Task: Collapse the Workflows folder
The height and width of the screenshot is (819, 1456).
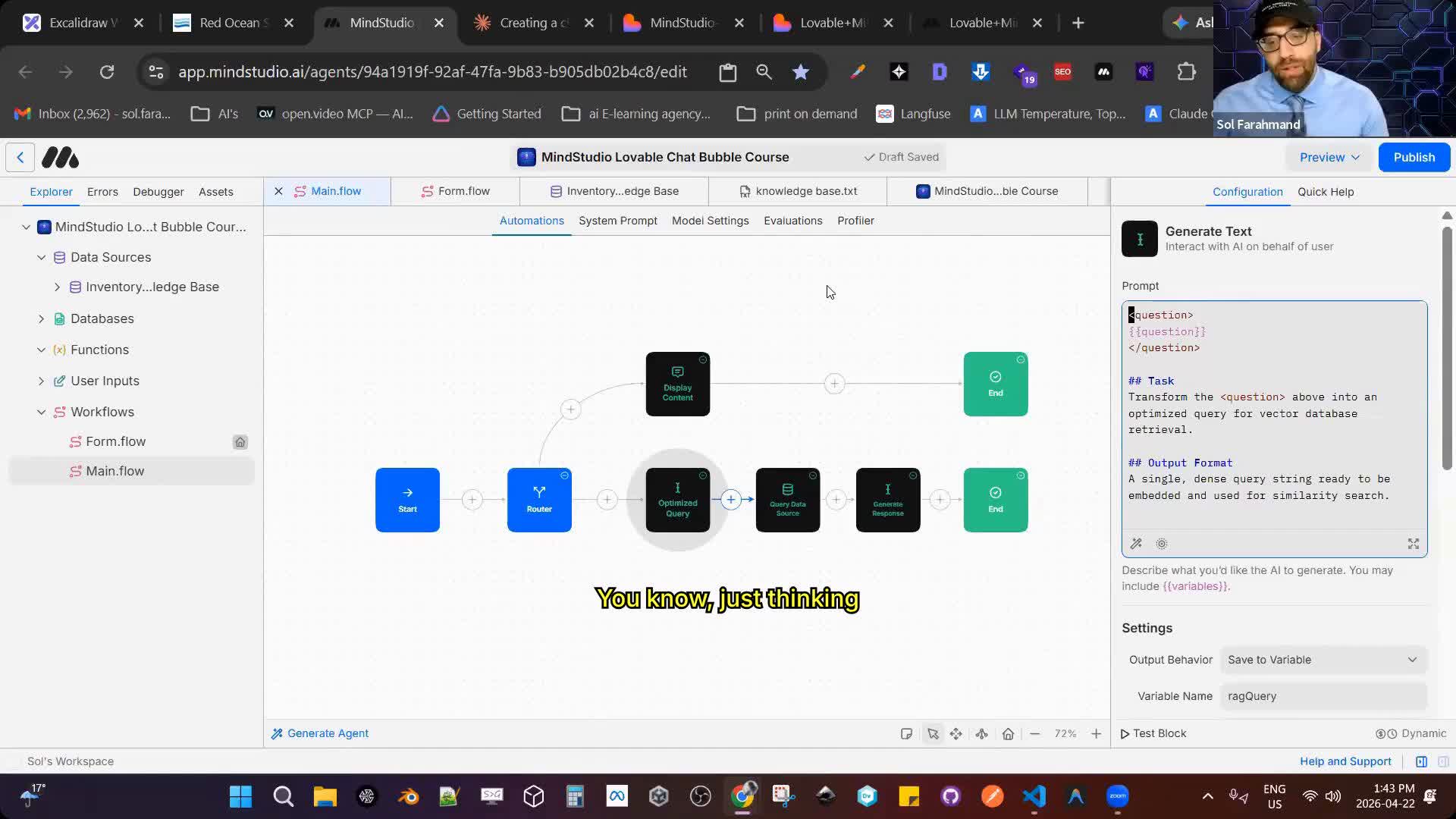Action: pyautogui.click(x=41, y=413)
